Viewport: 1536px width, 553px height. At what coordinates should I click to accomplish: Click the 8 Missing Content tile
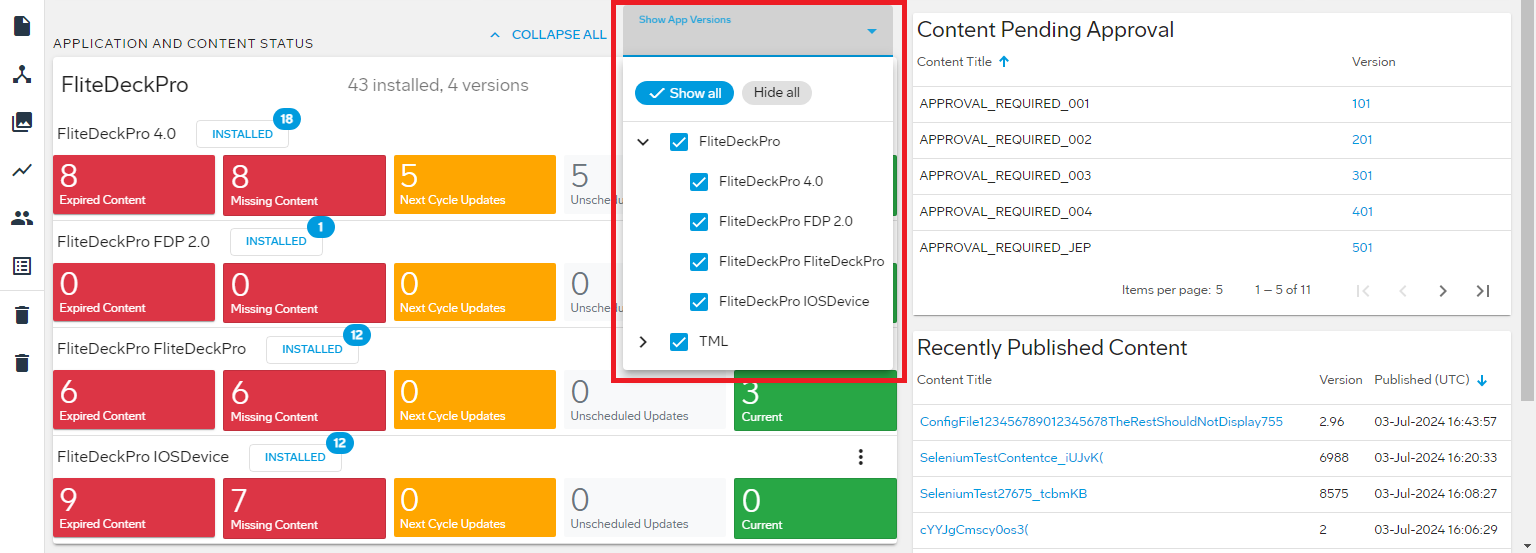tap(305, 184)
